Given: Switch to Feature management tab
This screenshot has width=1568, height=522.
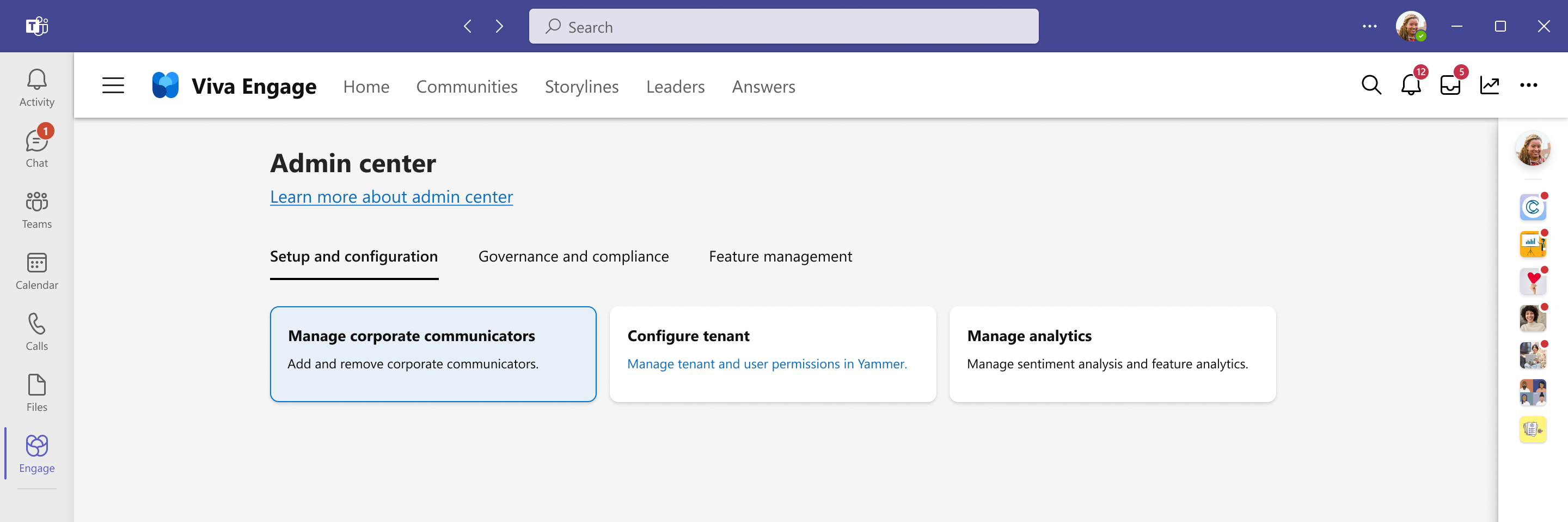Looking at the screenshot, I should coord(780,257).
